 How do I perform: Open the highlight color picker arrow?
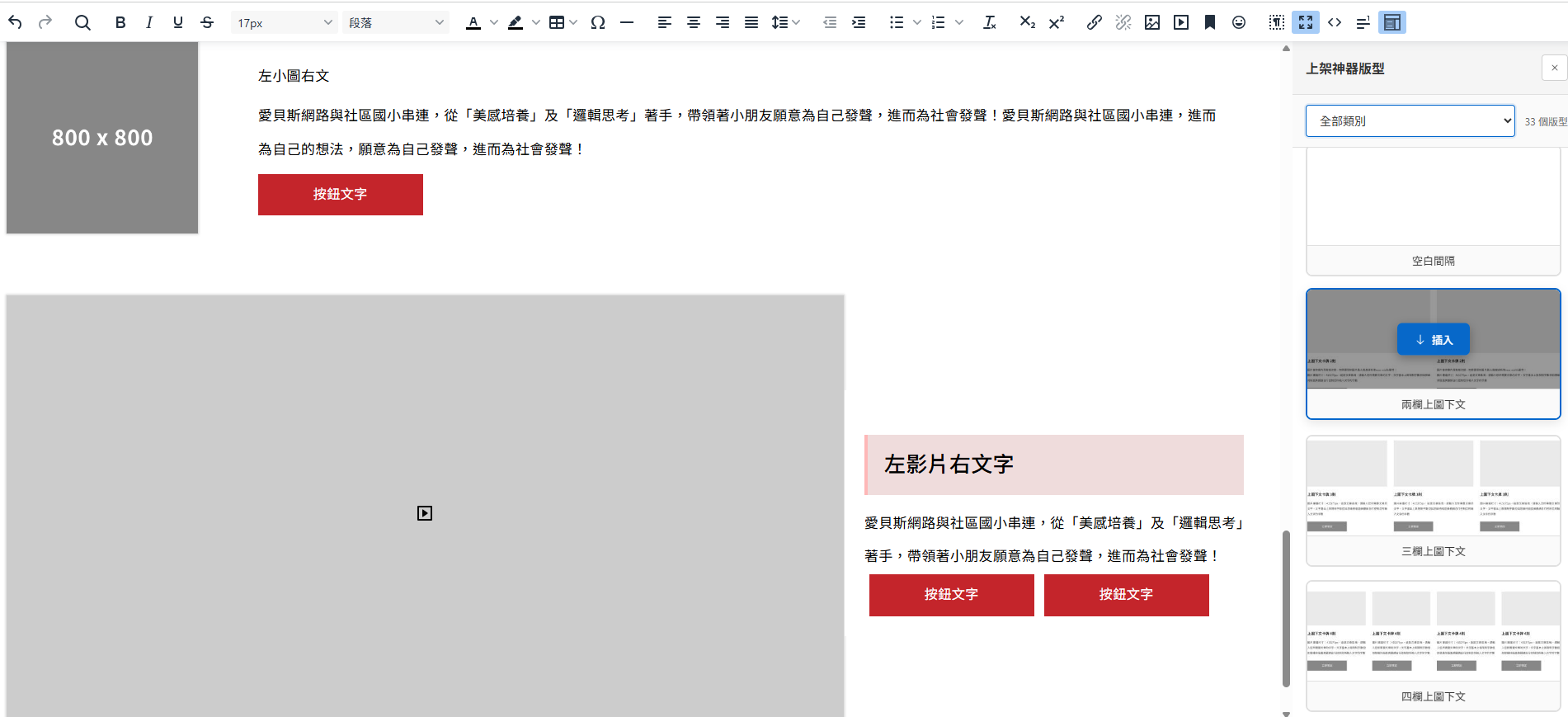tap(536, 22)
